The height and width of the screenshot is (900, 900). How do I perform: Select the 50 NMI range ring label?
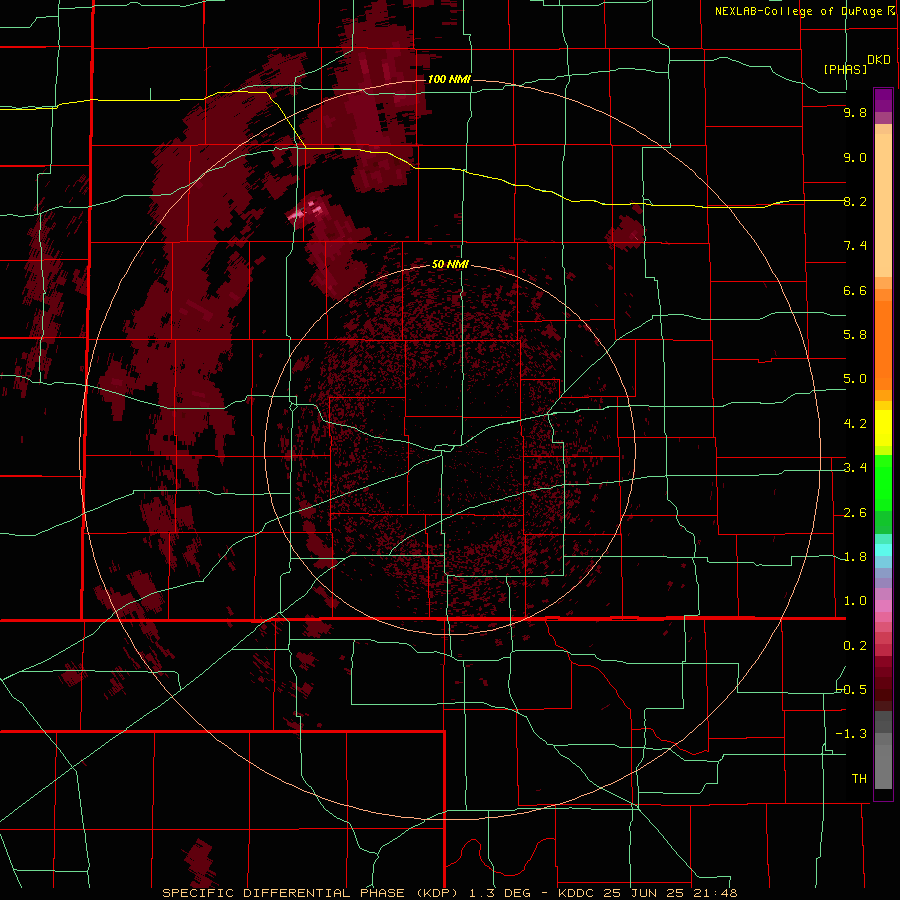(450, 264)
